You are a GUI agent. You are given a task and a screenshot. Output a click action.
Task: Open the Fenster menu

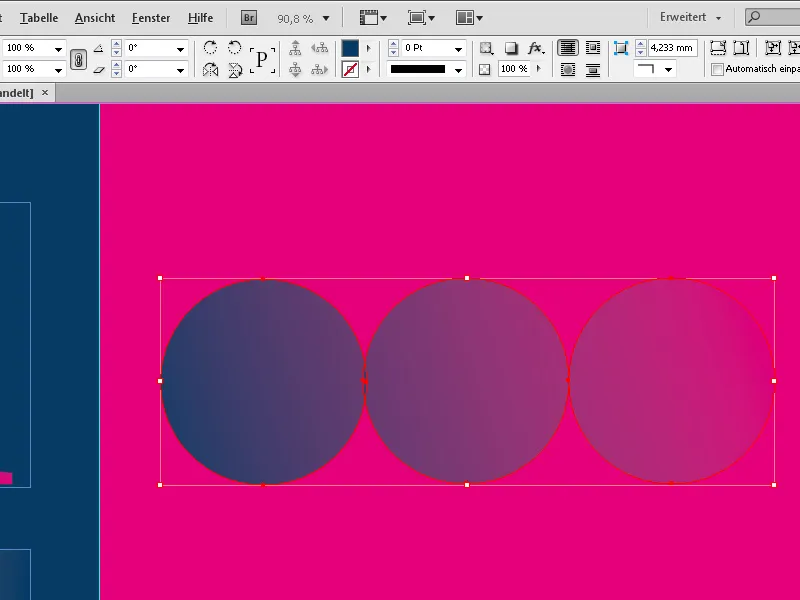point(151,18)
